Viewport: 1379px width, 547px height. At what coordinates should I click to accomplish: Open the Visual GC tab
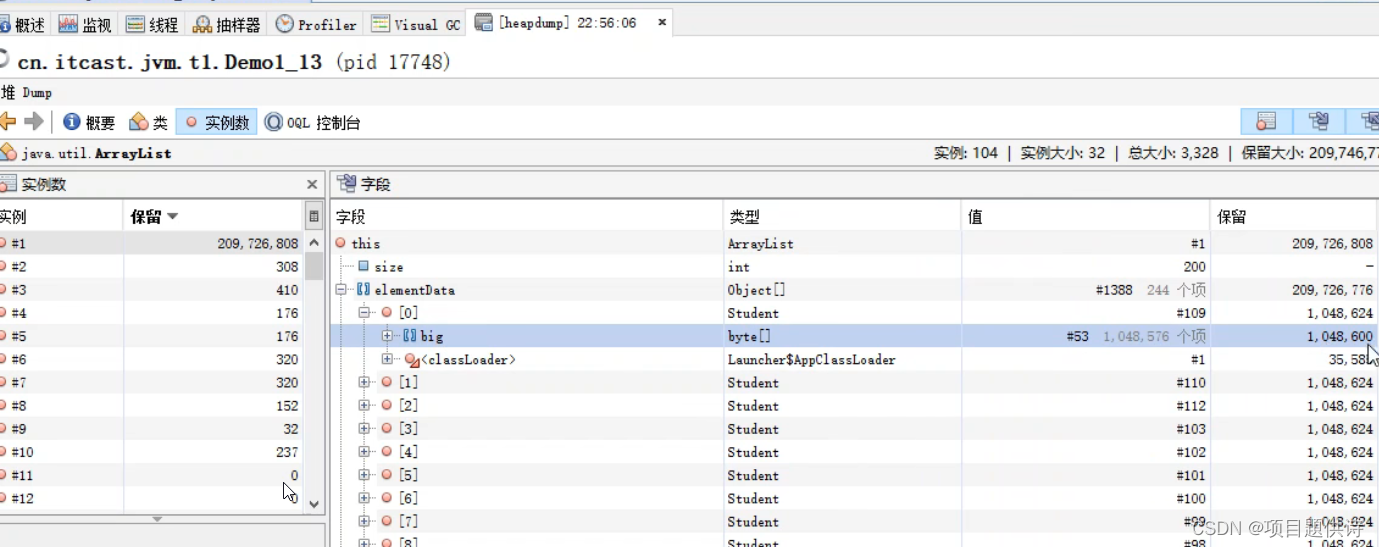point(416,24)
